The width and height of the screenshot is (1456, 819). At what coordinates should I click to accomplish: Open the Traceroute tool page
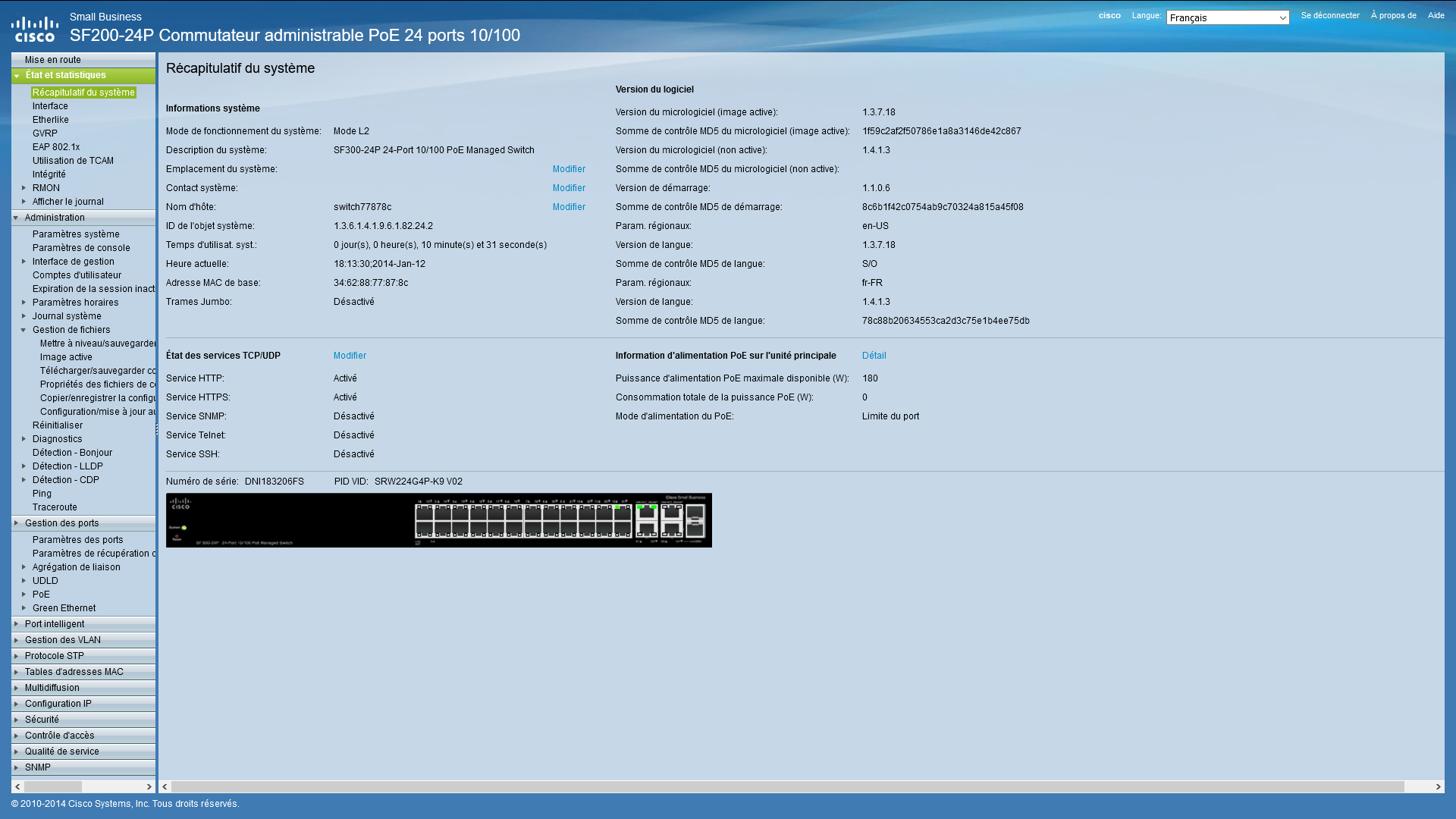tap(55, 507)
